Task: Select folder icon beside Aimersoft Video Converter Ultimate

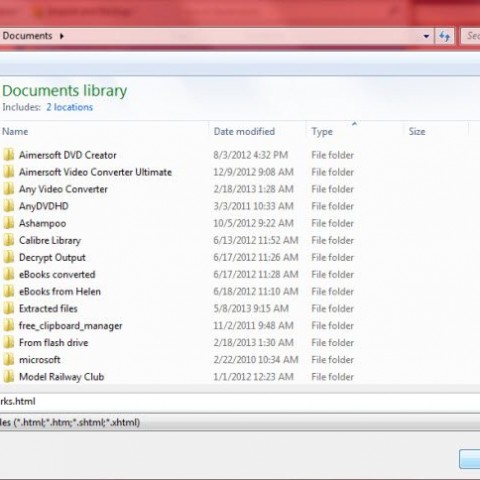Action: (x=9, y=172)
